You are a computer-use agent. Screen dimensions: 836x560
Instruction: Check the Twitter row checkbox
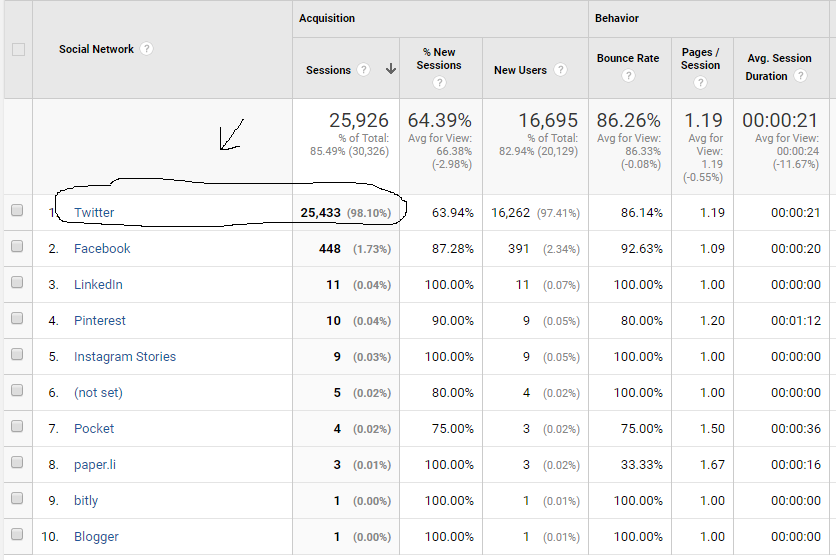pyautogui.click(x=17, y=210)
